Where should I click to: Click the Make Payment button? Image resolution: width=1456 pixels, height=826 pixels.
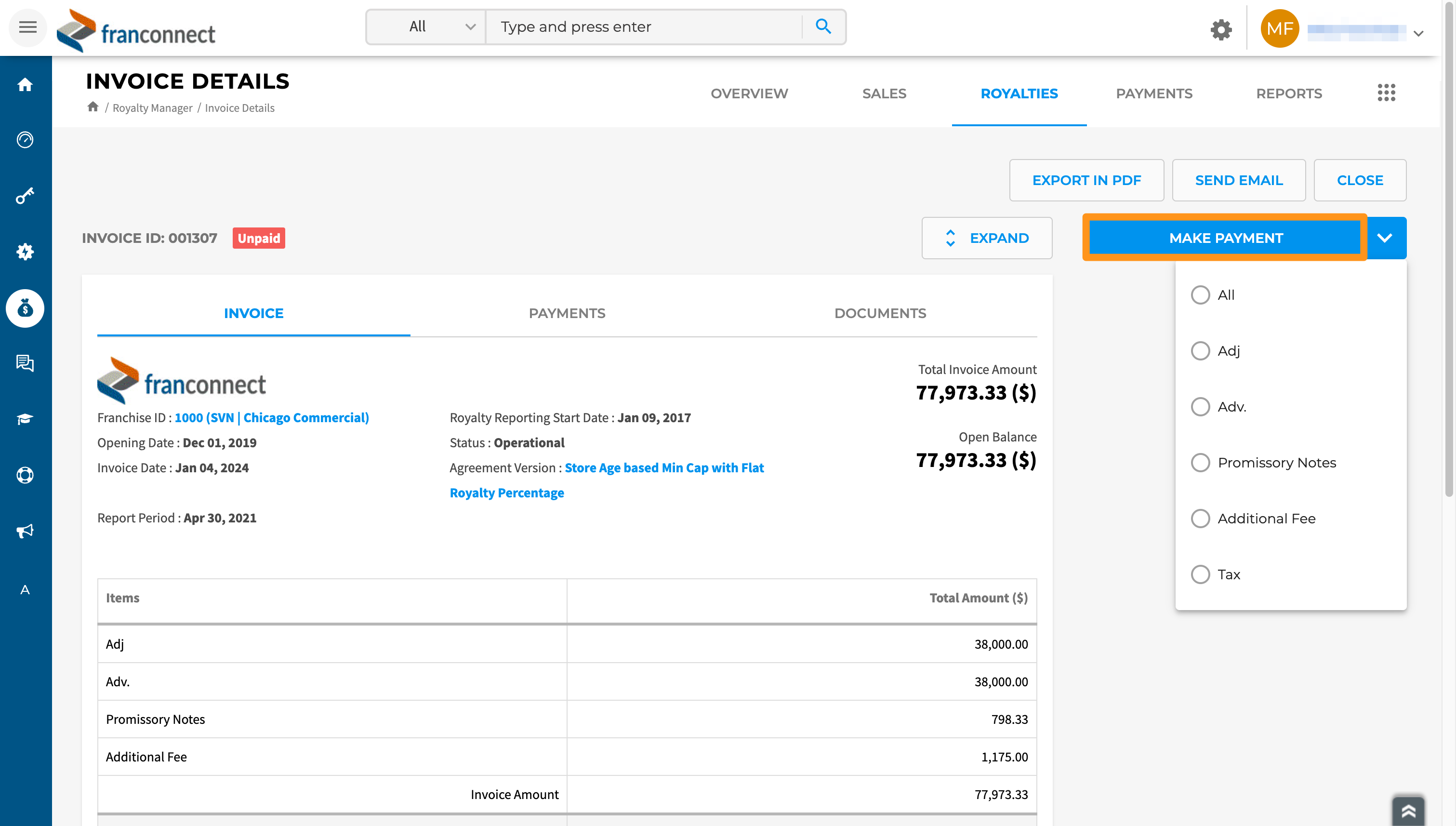pos(1225,238)
